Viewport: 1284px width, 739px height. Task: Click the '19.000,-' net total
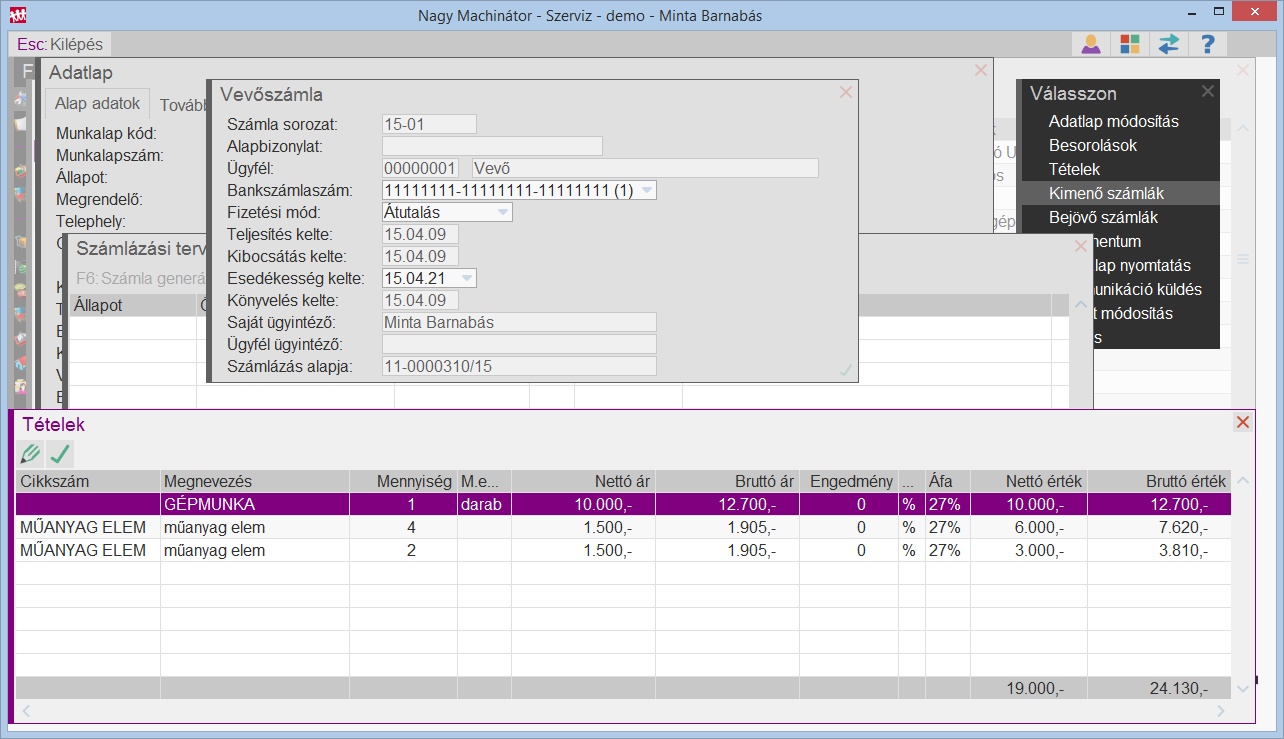(1029, 688)
